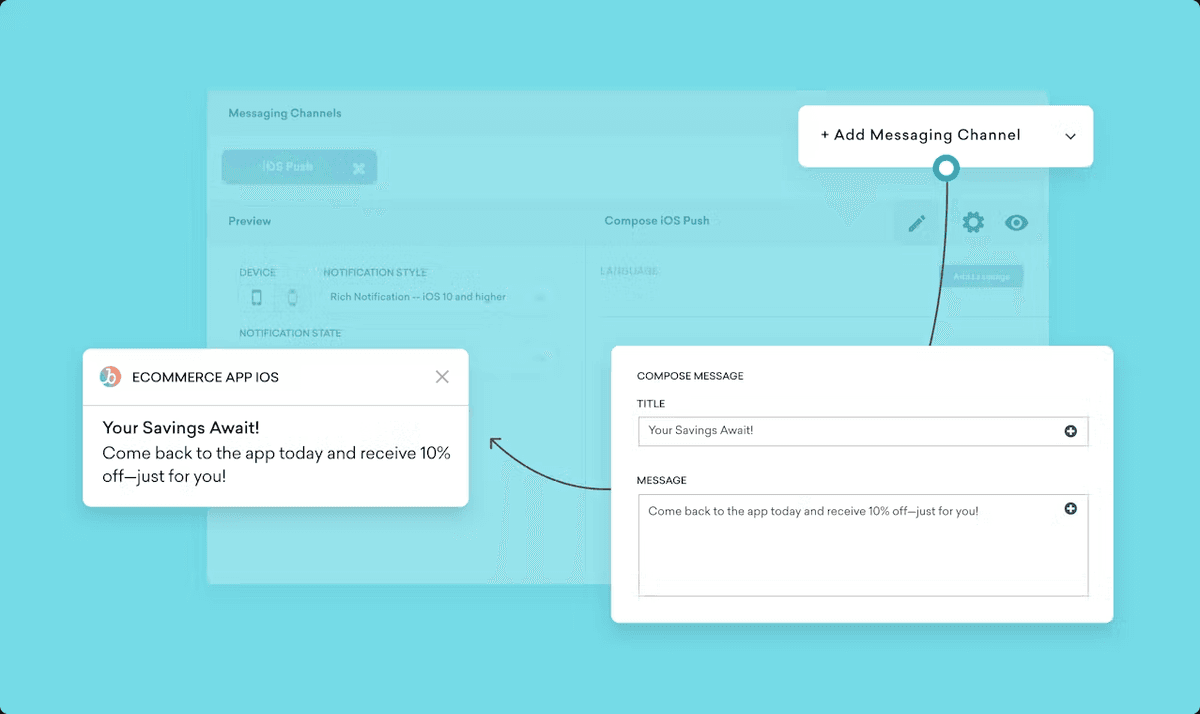Switch to the Compose iOS Push tab
This screenshot has width=1200, height=714.
coord(655,221)
